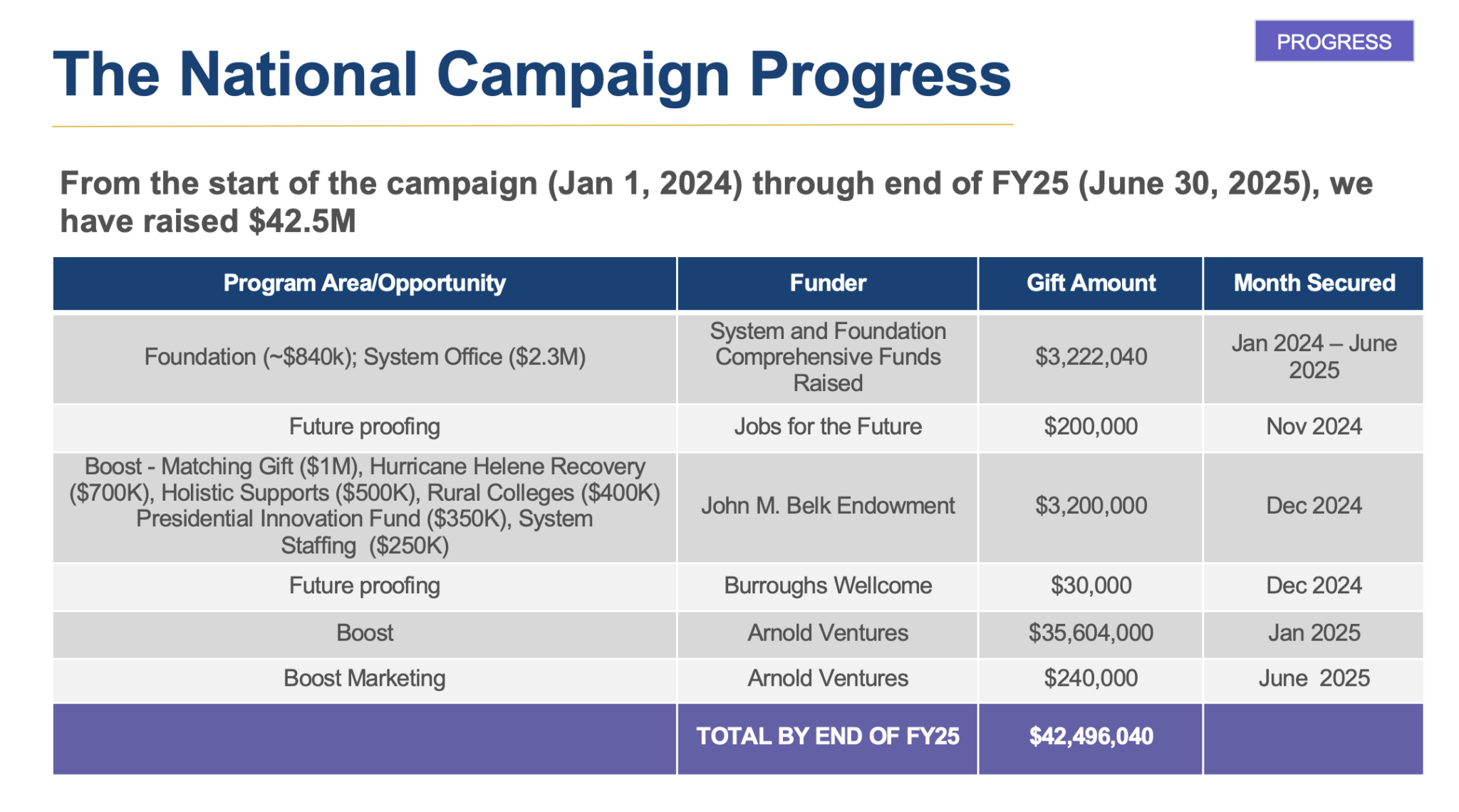
Task: Click the Month Secured column header
Action: click(x=1314, y=283)
